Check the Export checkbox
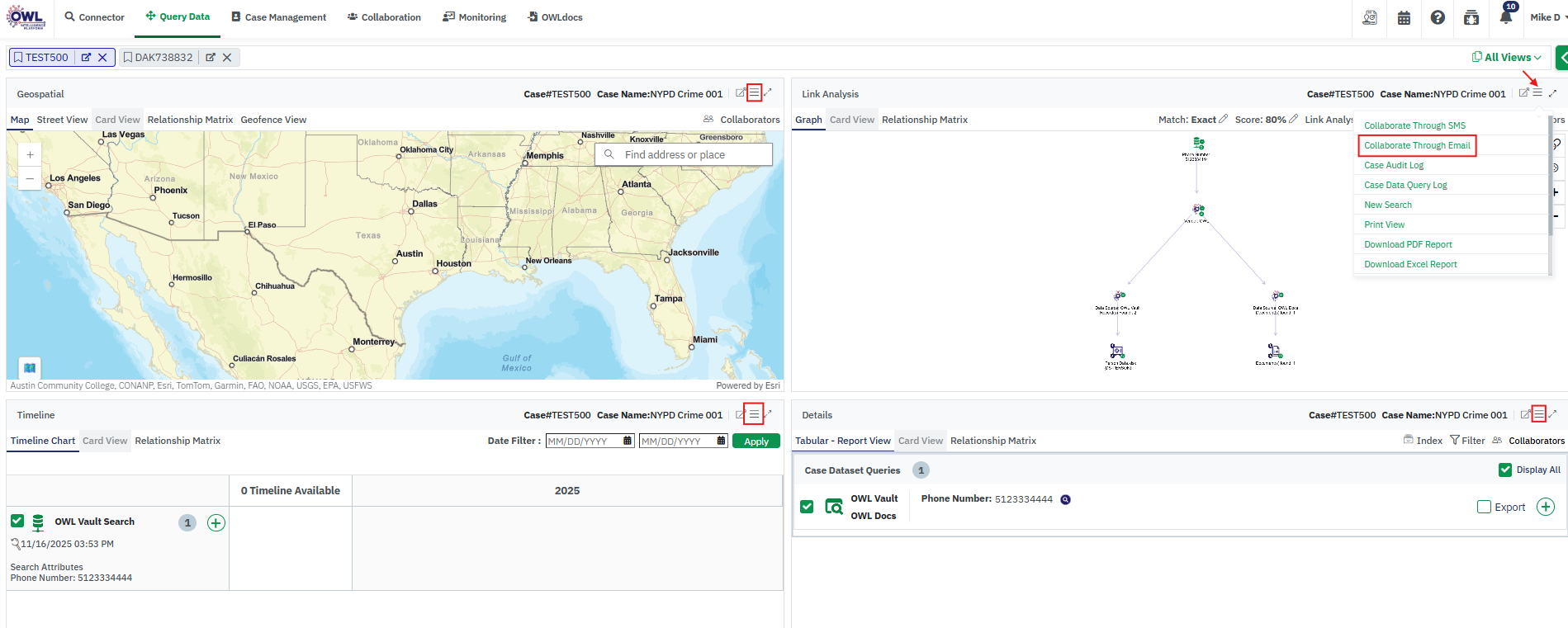The image size is (1568, 628). tap(1484, 507)
